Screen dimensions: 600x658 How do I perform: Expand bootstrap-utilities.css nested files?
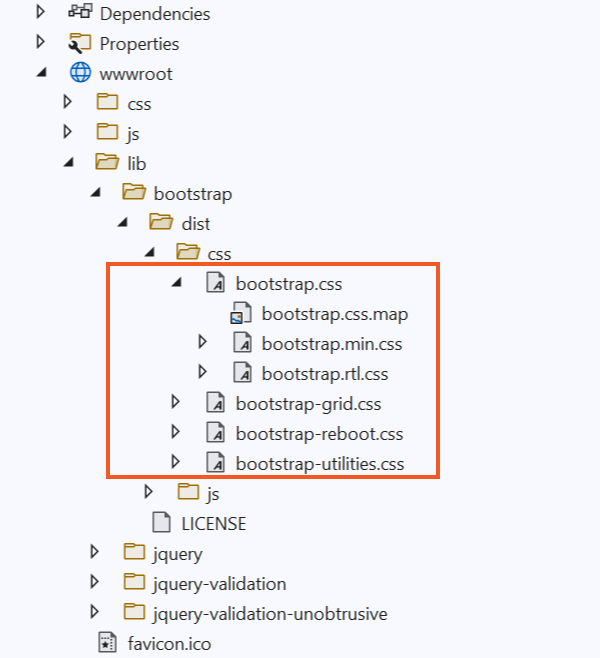pyautogui.click(x=175, y=462)
